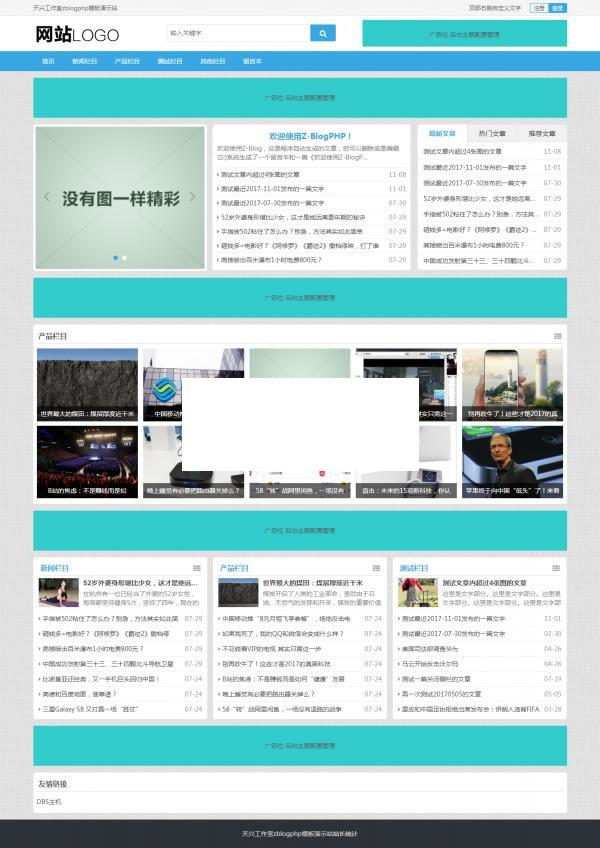Open B站的焦点 concert thumbnail

pos(87,462)
